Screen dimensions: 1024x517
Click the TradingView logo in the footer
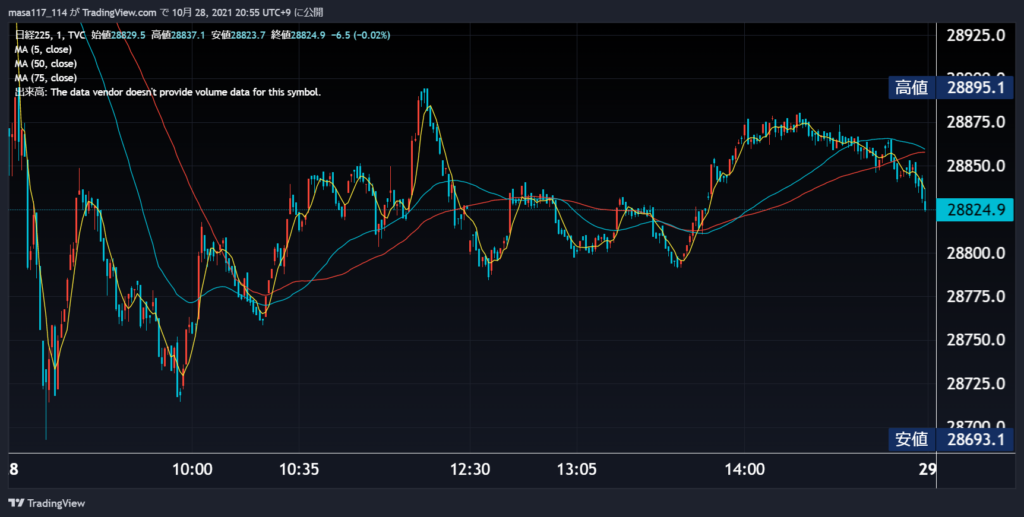tap(47, 503)
